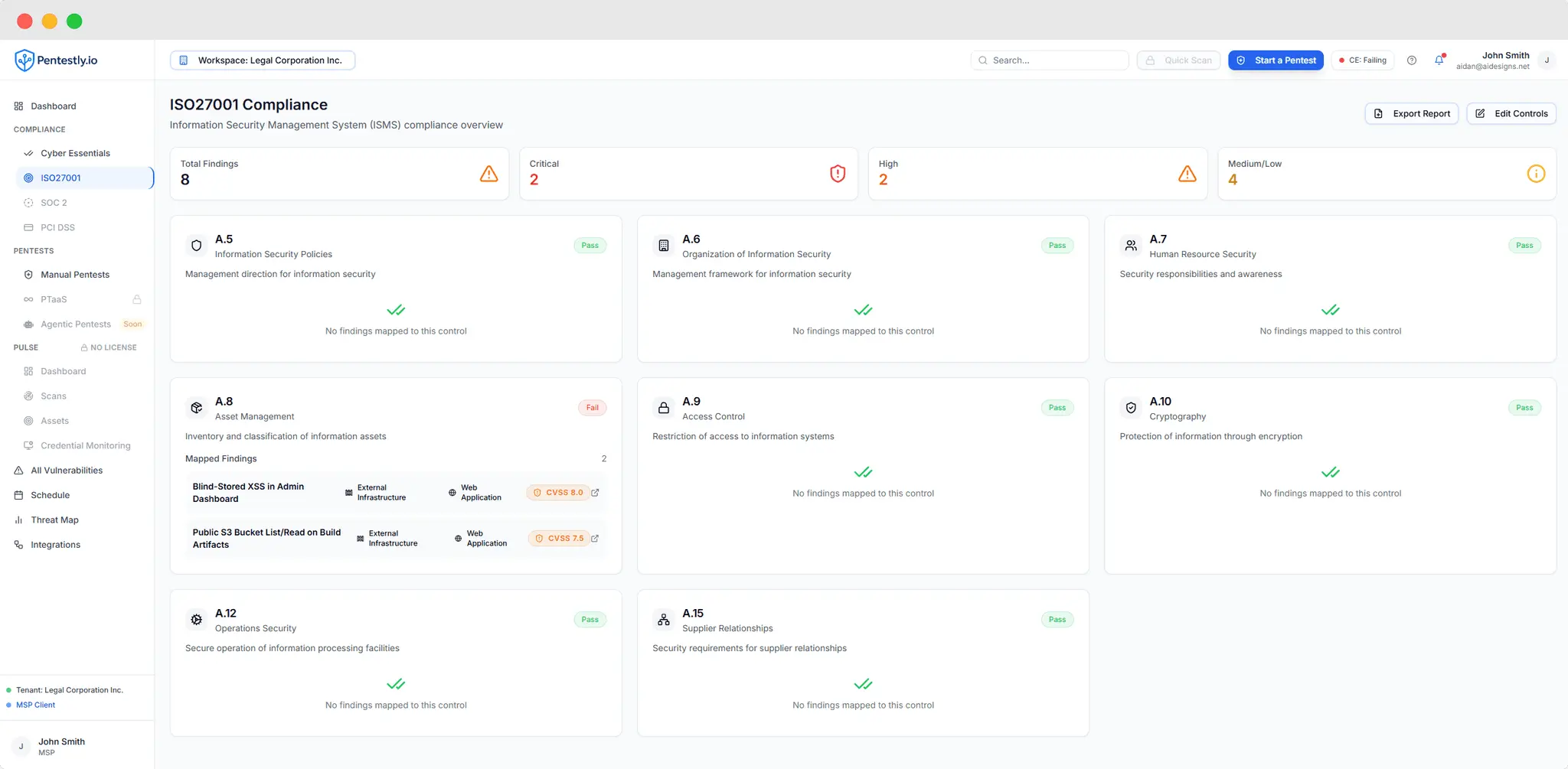Image resolution: width=1568 pixels, height=769 pixels.
Task: Click the CVSS 7.5 badge
Action: click(559, 539)
